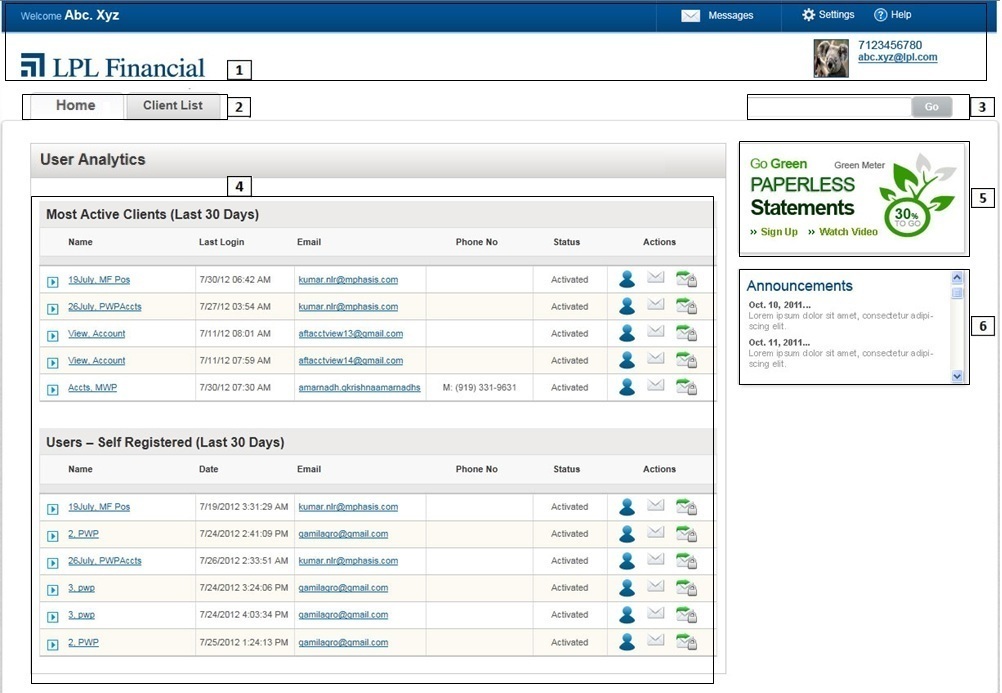Open Messages envelope in the top bar
1002x693 pixels.
(690, 16)
